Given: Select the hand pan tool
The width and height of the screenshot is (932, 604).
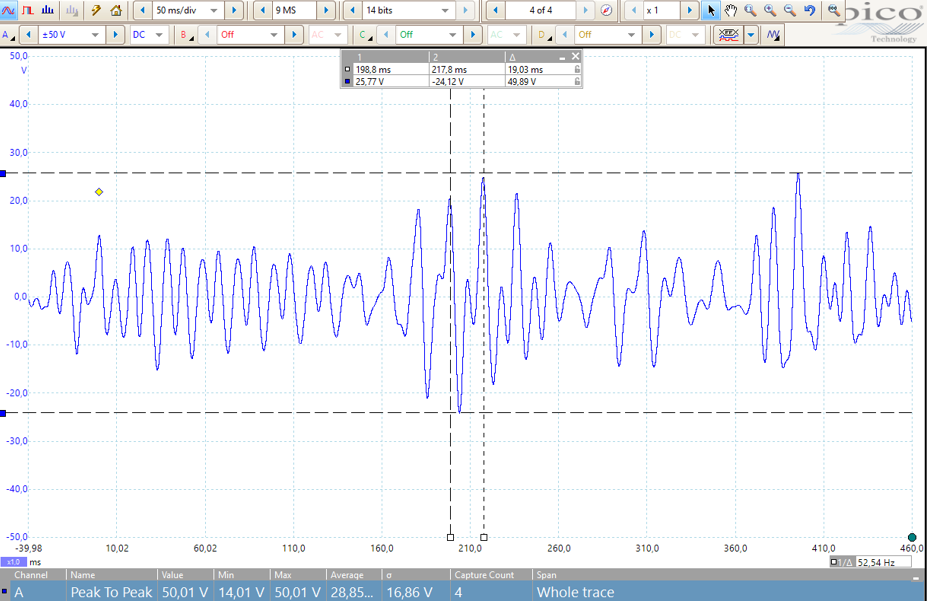Looking at the screenshot, I should pos(731,10).
